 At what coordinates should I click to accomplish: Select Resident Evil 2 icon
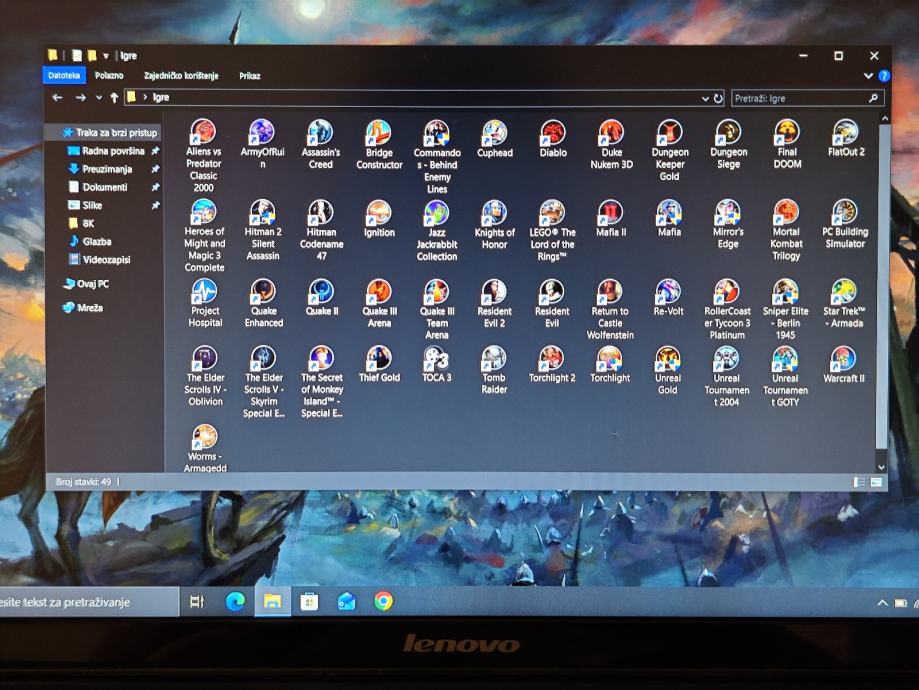(494, 303)
